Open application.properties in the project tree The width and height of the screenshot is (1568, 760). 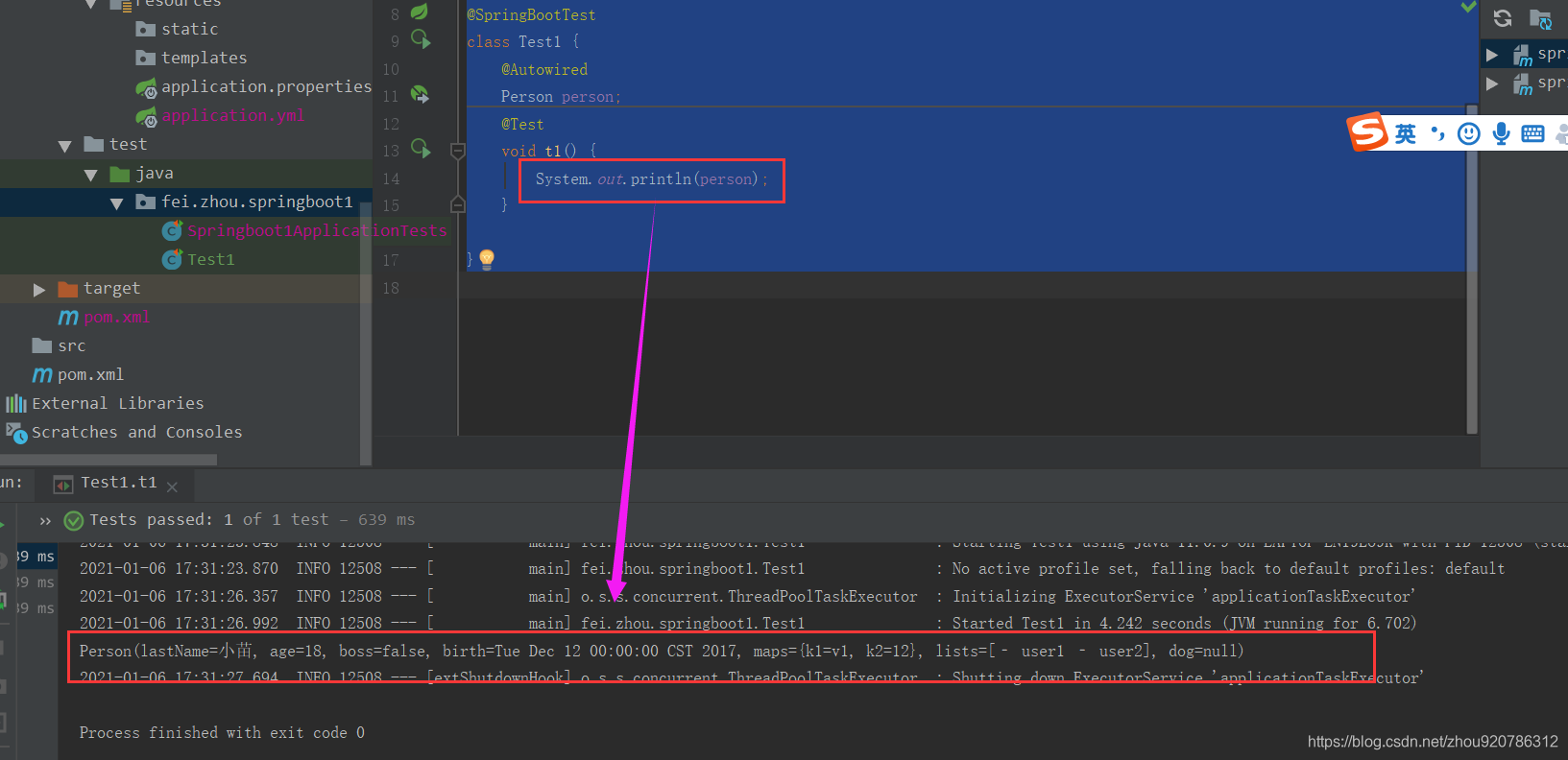point(266,86)
